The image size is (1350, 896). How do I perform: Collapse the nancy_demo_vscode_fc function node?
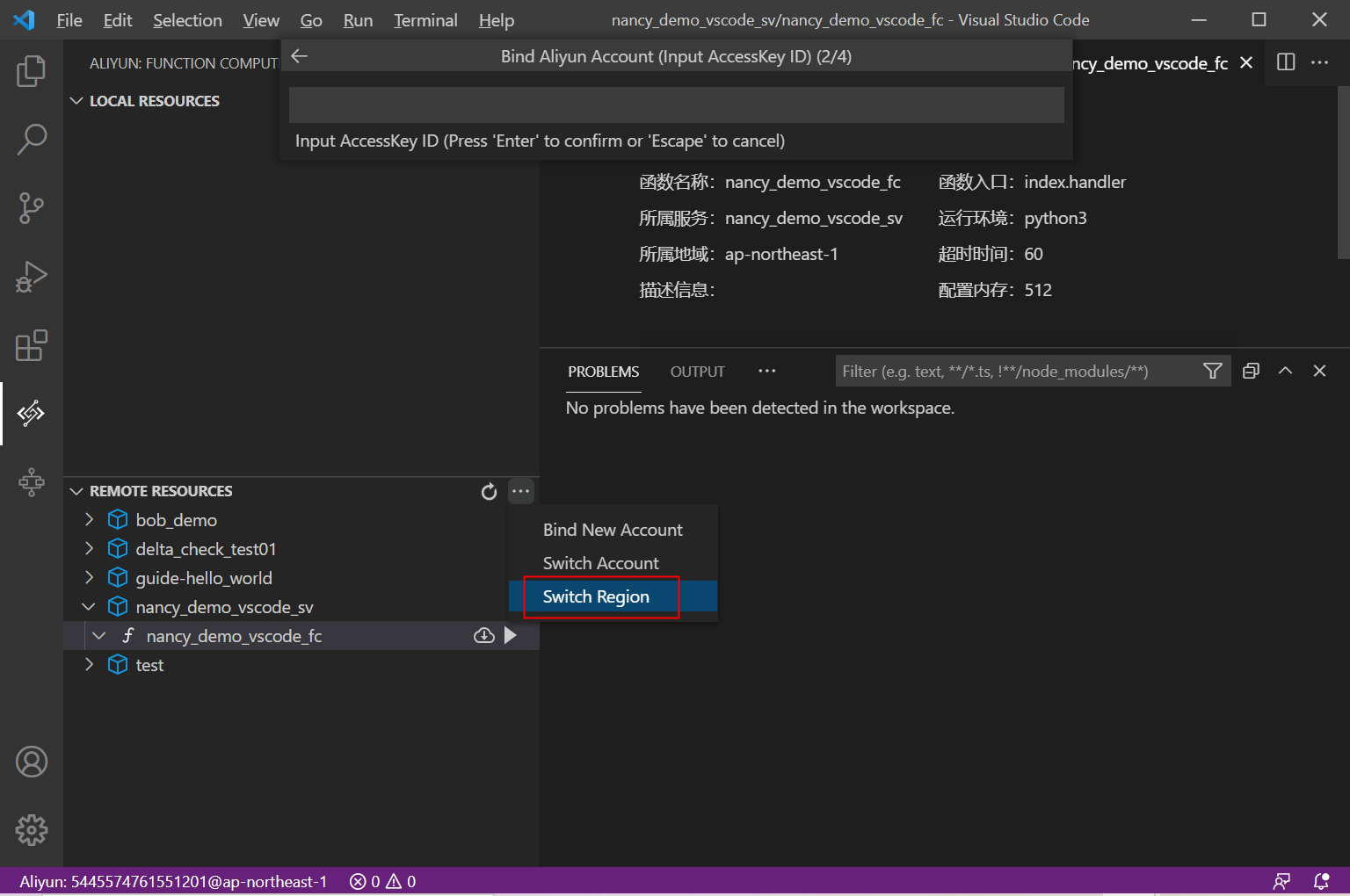pyautogui.click(x=99, y=635)
